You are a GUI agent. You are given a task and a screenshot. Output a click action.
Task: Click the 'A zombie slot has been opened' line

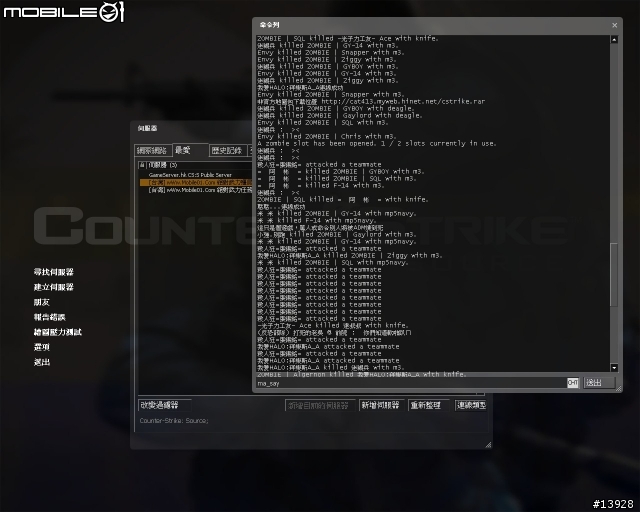tap(377, 144)
